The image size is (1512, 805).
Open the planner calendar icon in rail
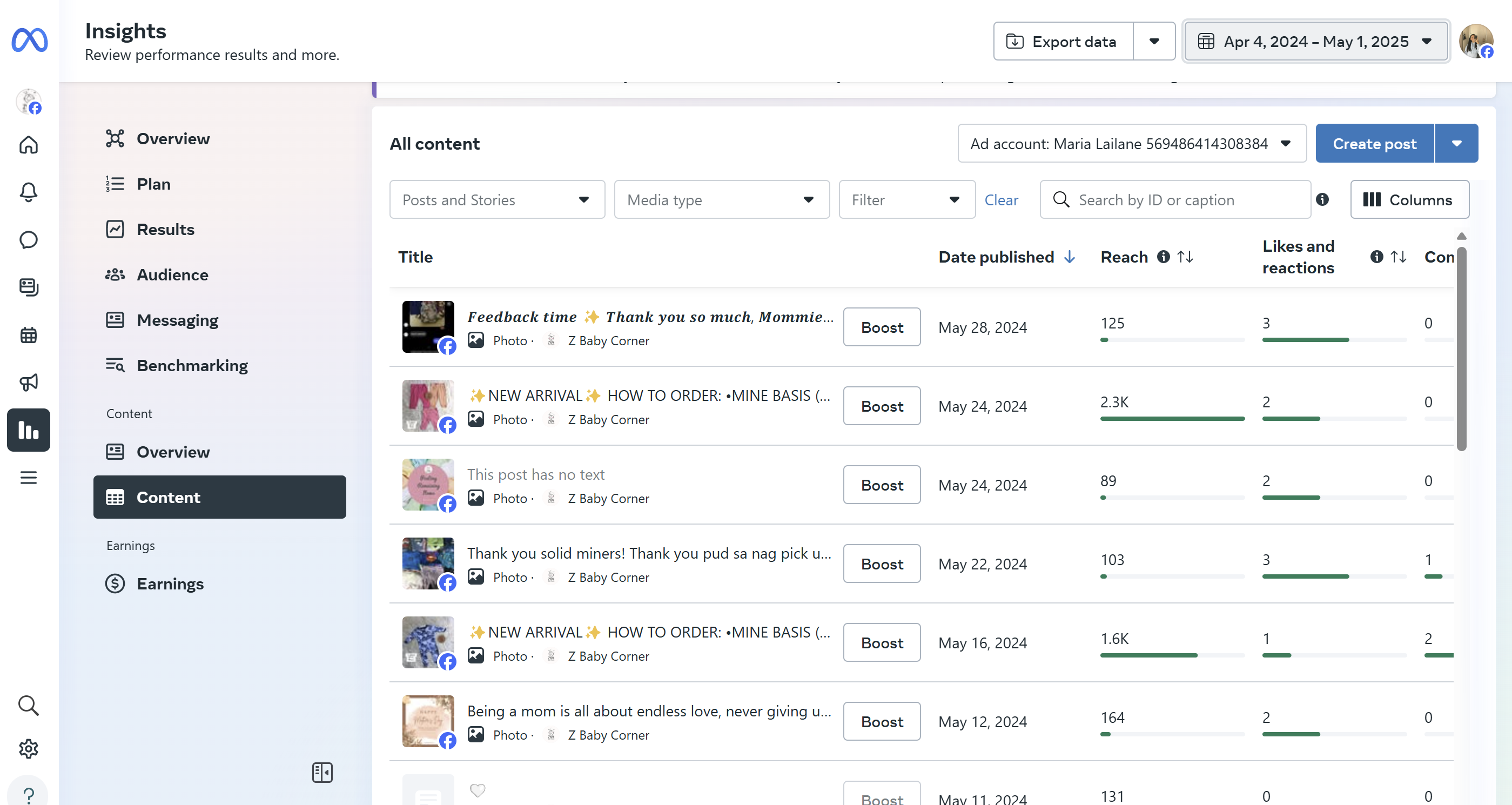point(28,334)
